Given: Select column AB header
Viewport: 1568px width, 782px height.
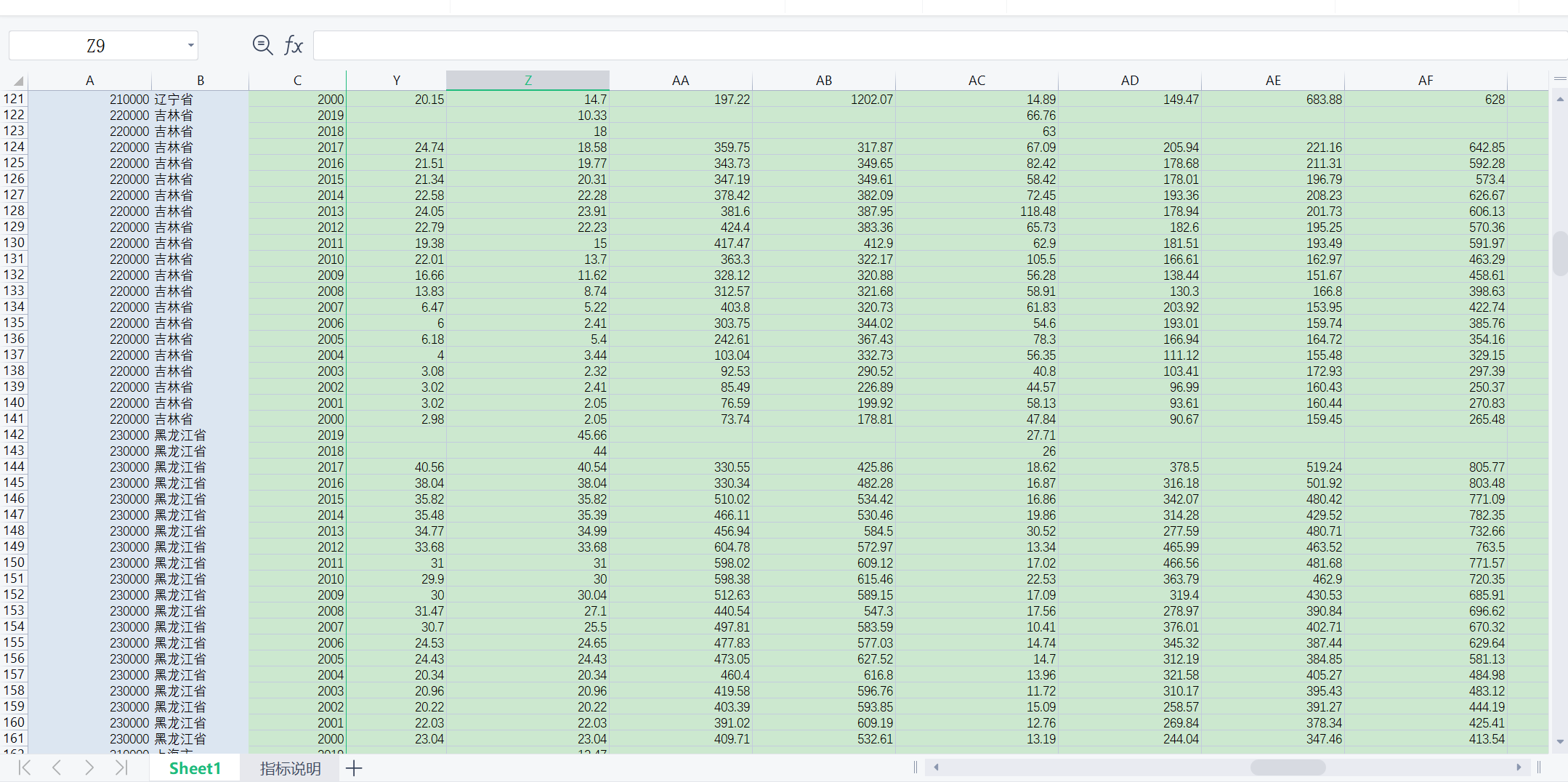Looking at the screenshot, I should tap(823, 81).
